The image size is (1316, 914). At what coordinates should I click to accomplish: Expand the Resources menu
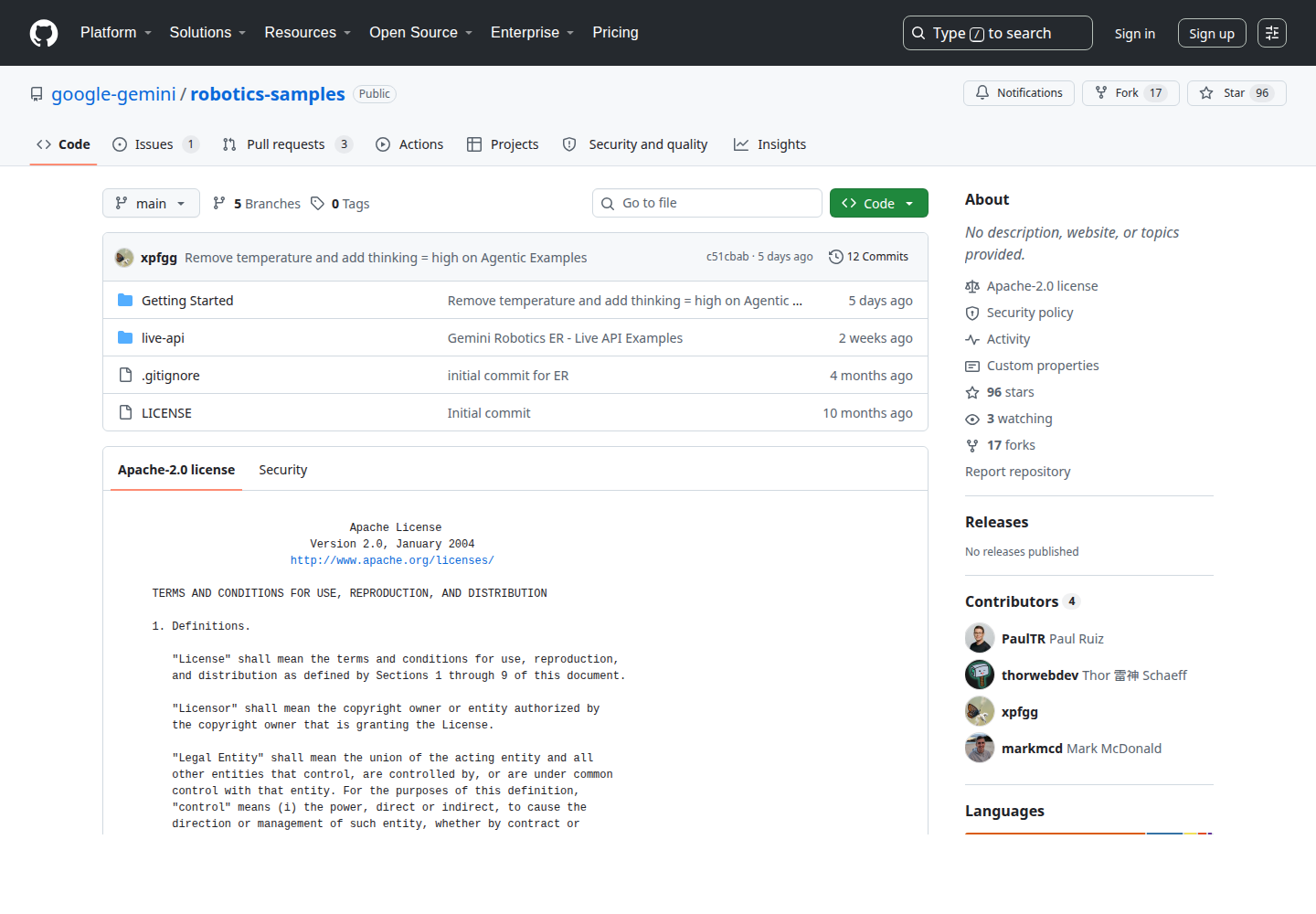(x=308, y=33)
